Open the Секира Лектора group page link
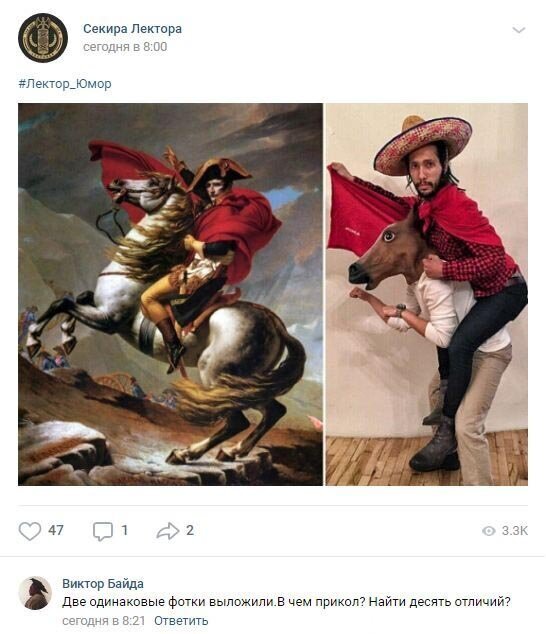This screenshot has width=546, height=634. (x=132, y=29)
